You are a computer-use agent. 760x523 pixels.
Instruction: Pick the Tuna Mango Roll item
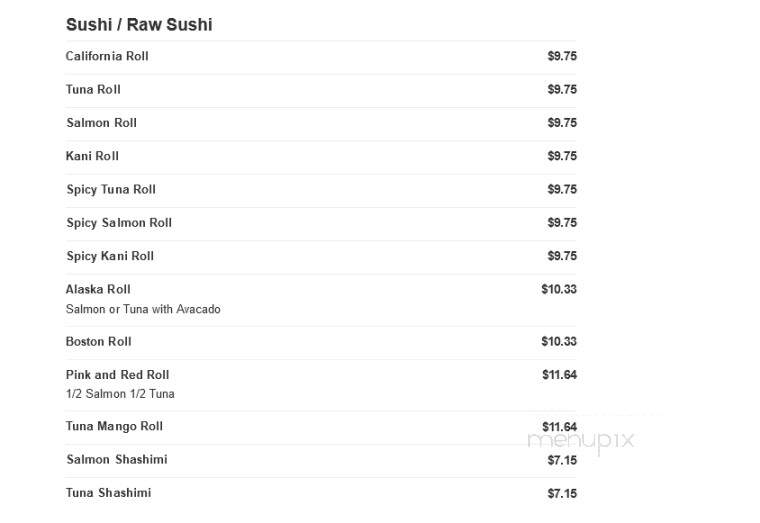[114, 427]
